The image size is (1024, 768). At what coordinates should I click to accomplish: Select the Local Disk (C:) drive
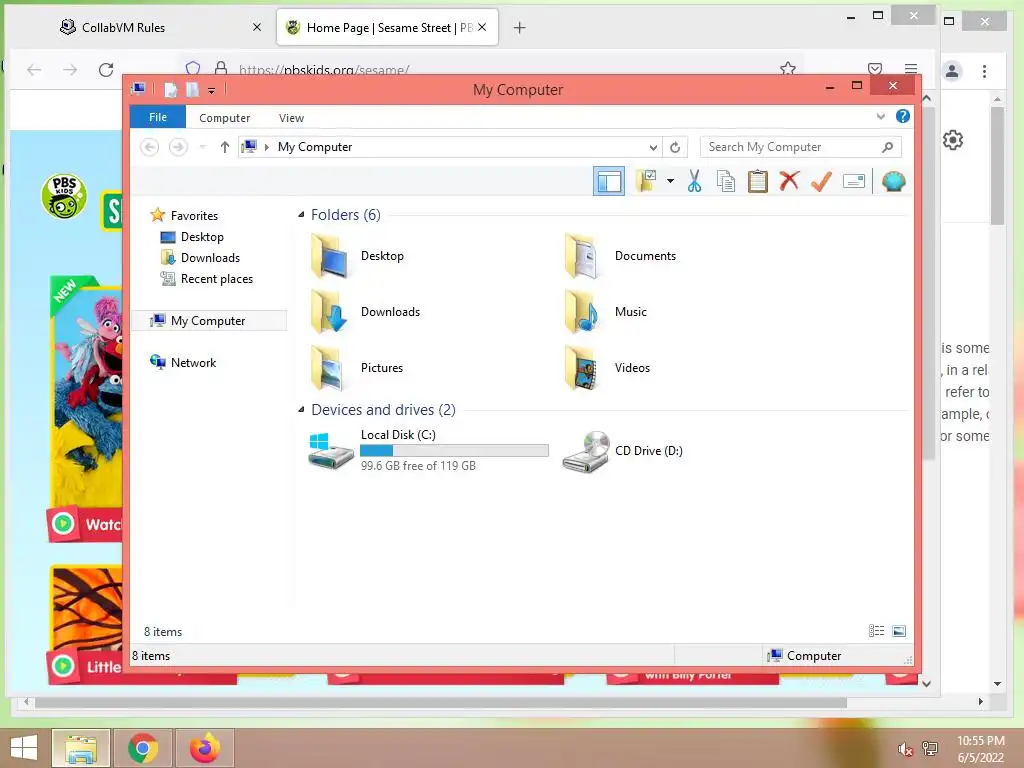(428, 450)
